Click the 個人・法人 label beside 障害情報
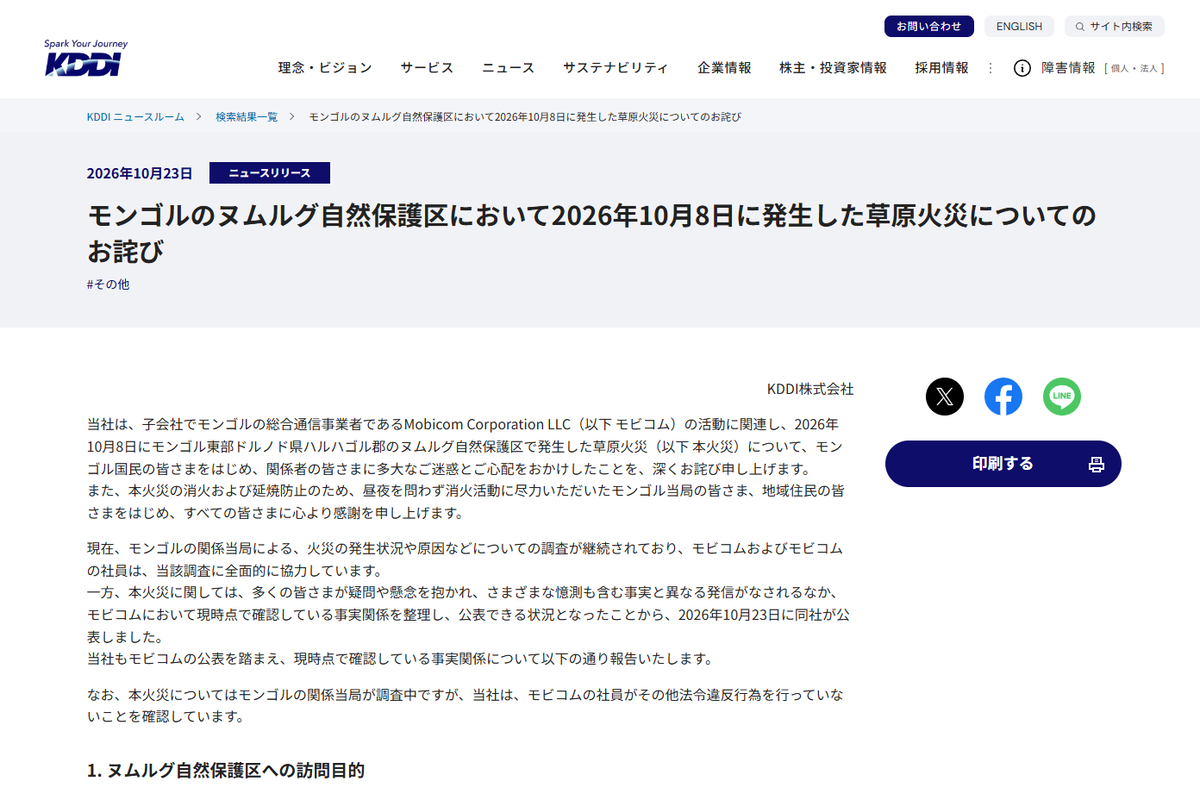Viewport: 1200px width, 800px height. tap(1134, 68)
